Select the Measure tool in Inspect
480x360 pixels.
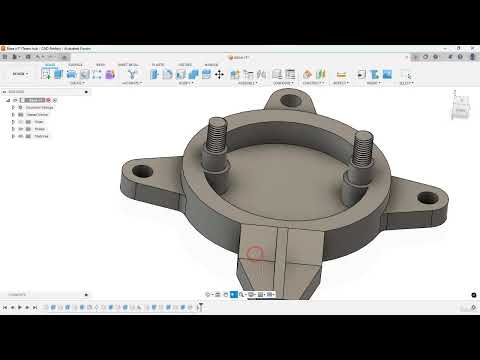[341, 74]
